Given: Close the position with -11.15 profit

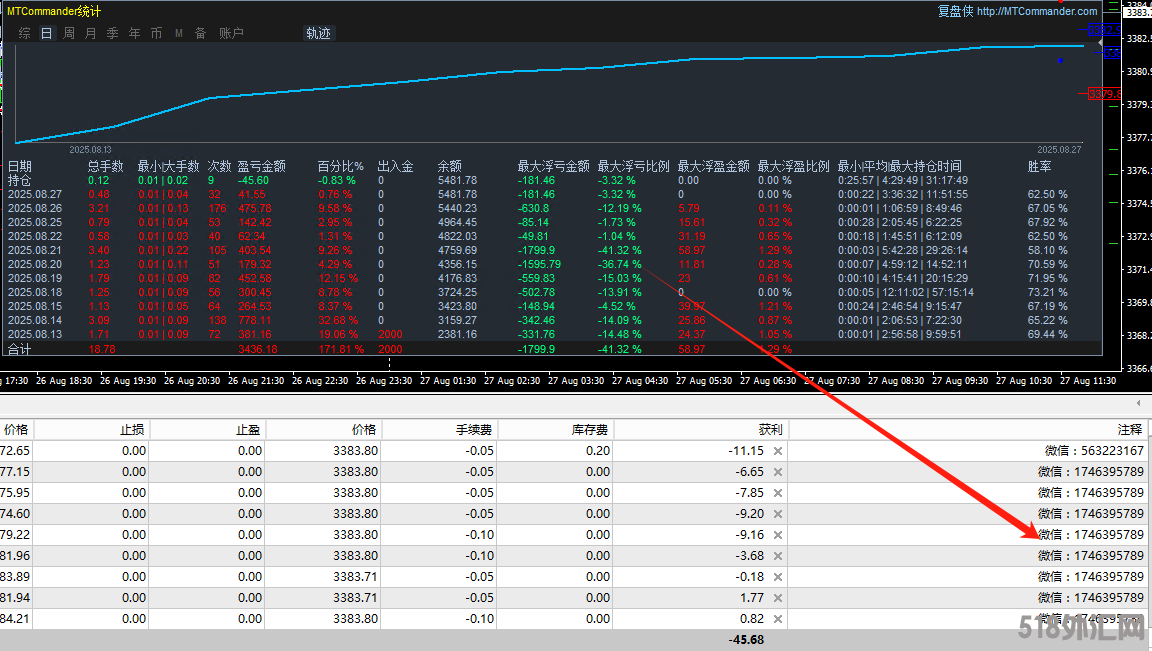Looking at the screenshot, I should [778, 451].
